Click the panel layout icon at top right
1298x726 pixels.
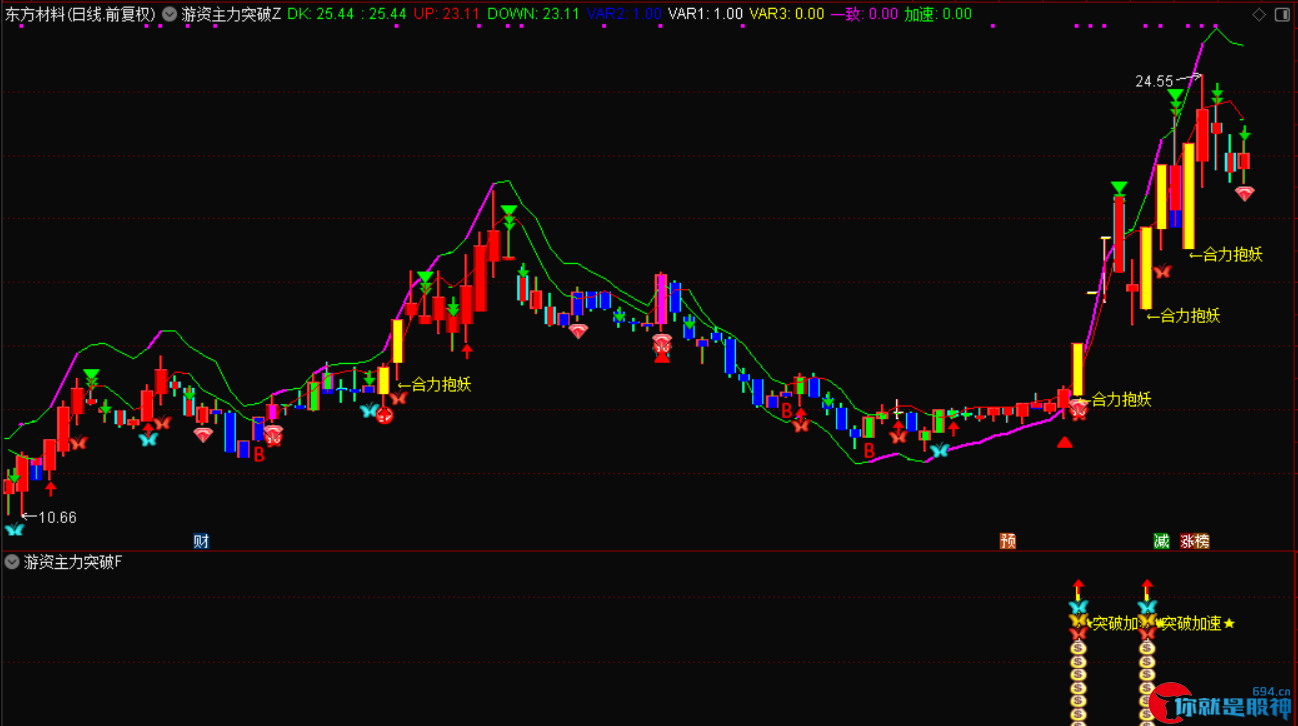(x=1284, y=14)
